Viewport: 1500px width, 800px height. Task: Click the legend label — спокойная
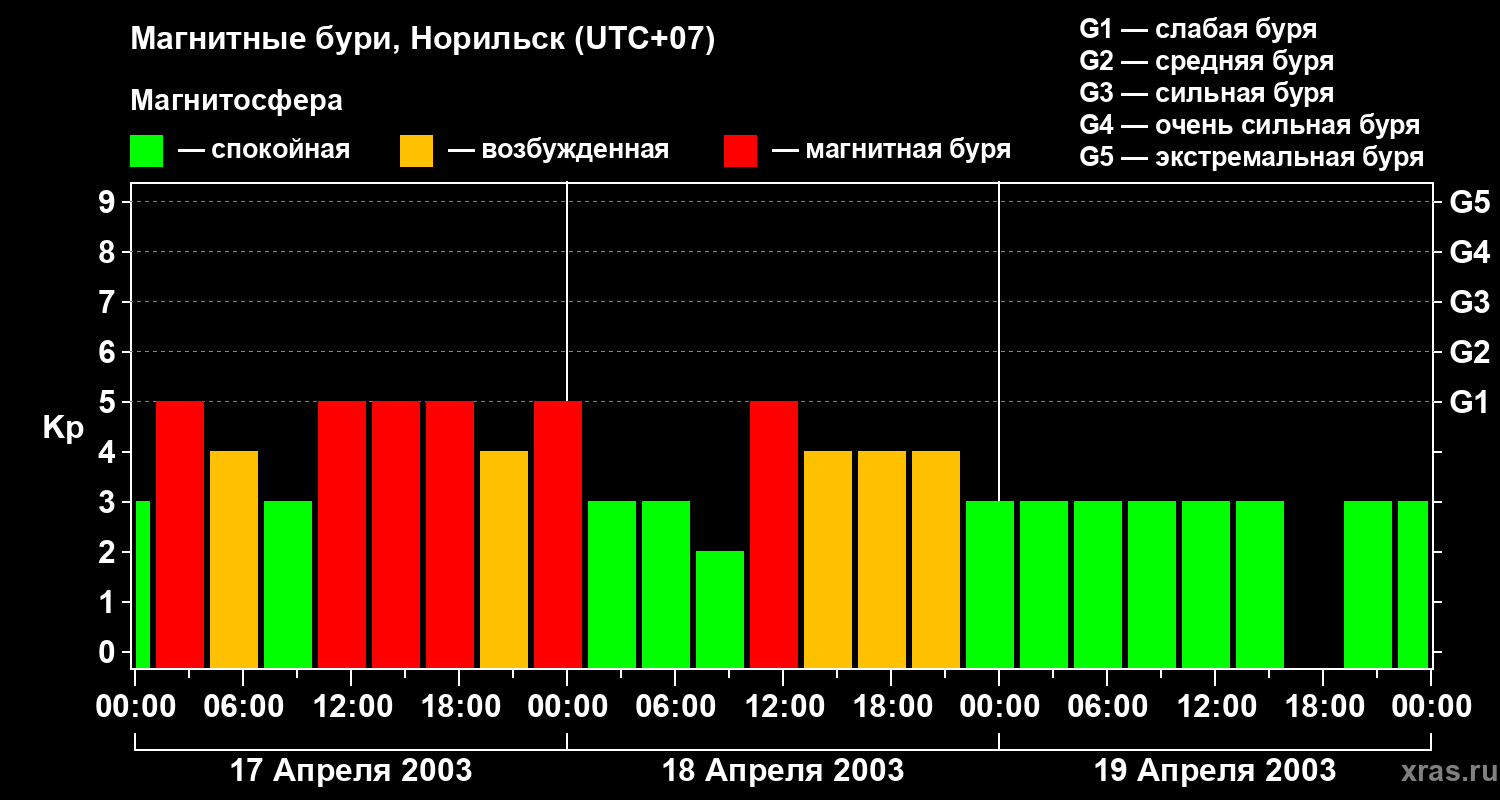pos(264,150)
